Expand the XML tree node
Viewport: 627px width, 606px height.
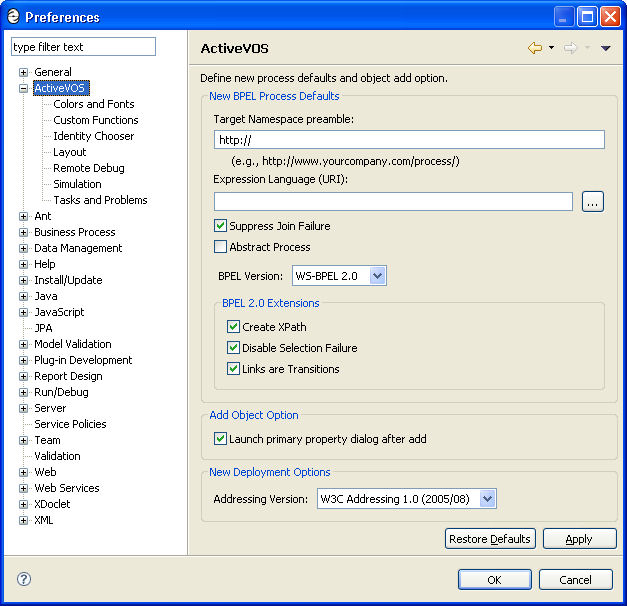point(24,520)
